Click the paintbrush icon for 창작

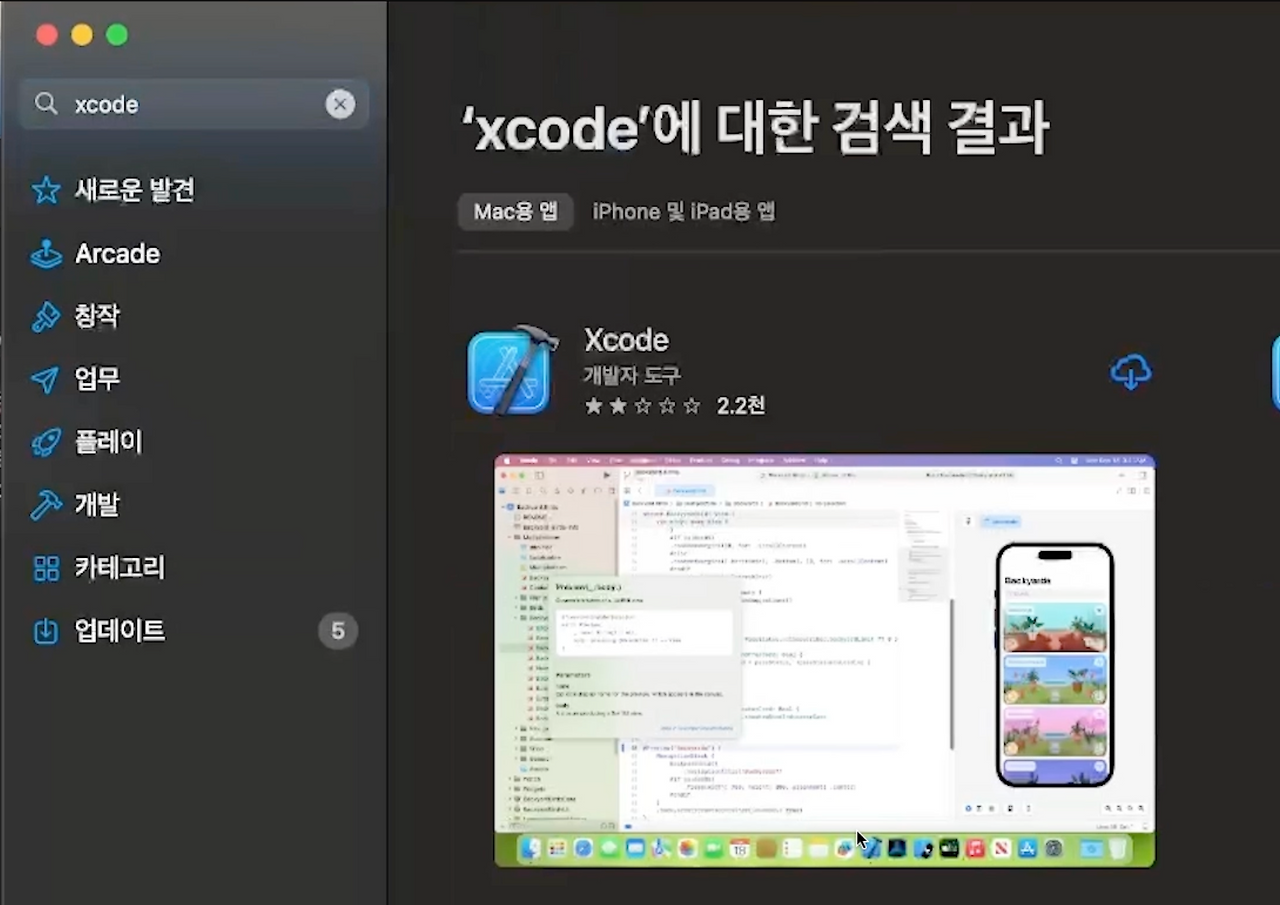pos(46,317)
